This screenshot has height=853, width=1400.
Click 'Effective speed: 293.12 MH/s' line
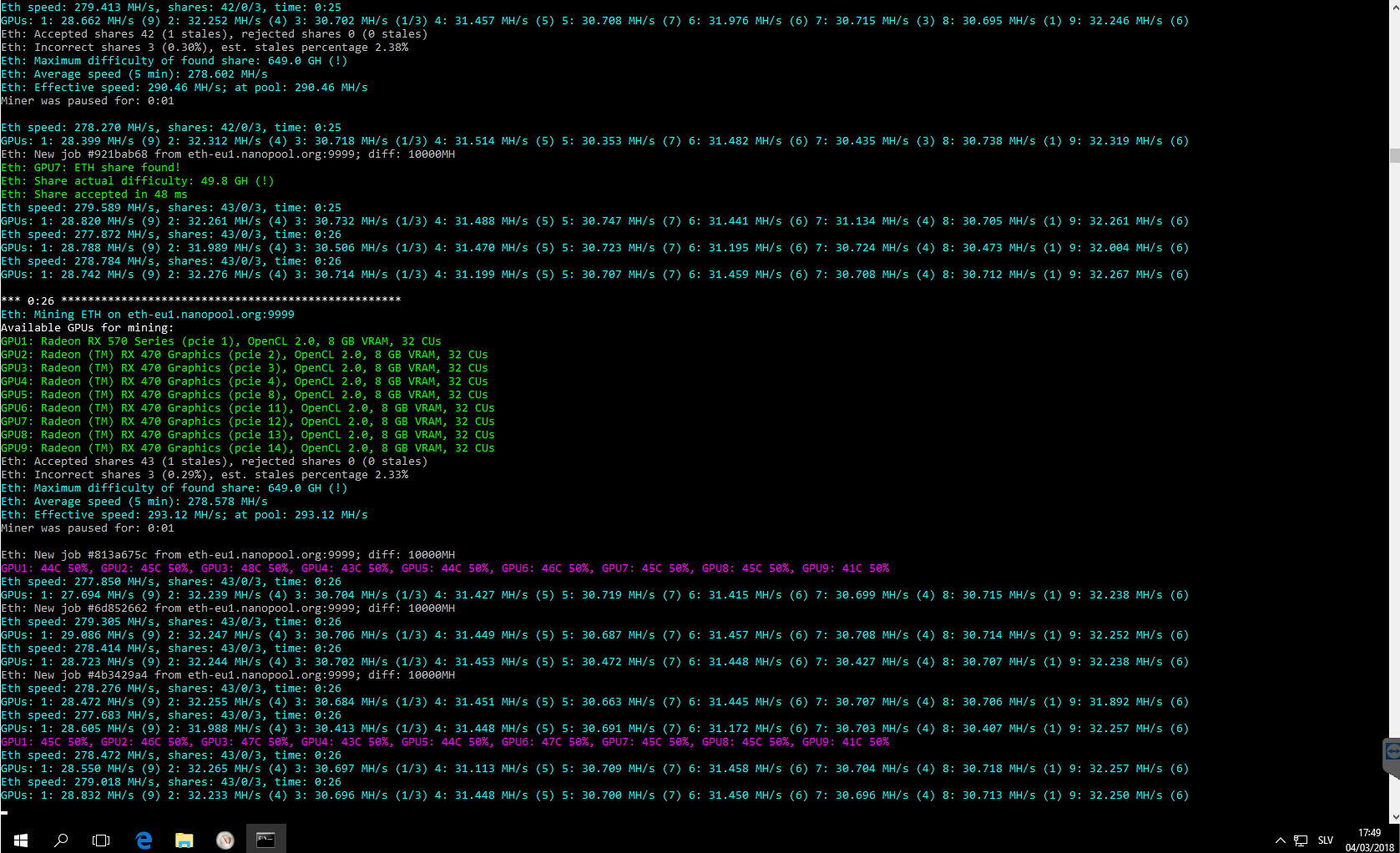(x=184, y=515)
